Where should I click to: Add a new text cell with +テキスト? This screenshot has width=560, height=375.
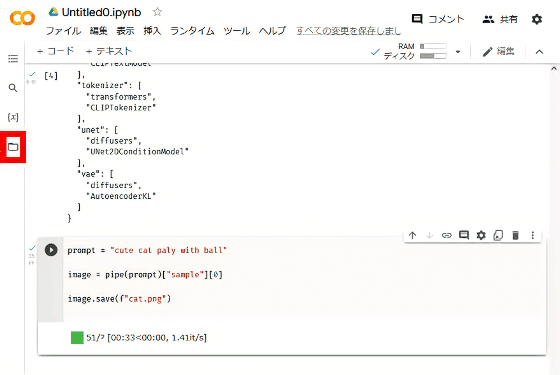click(109, 51)
